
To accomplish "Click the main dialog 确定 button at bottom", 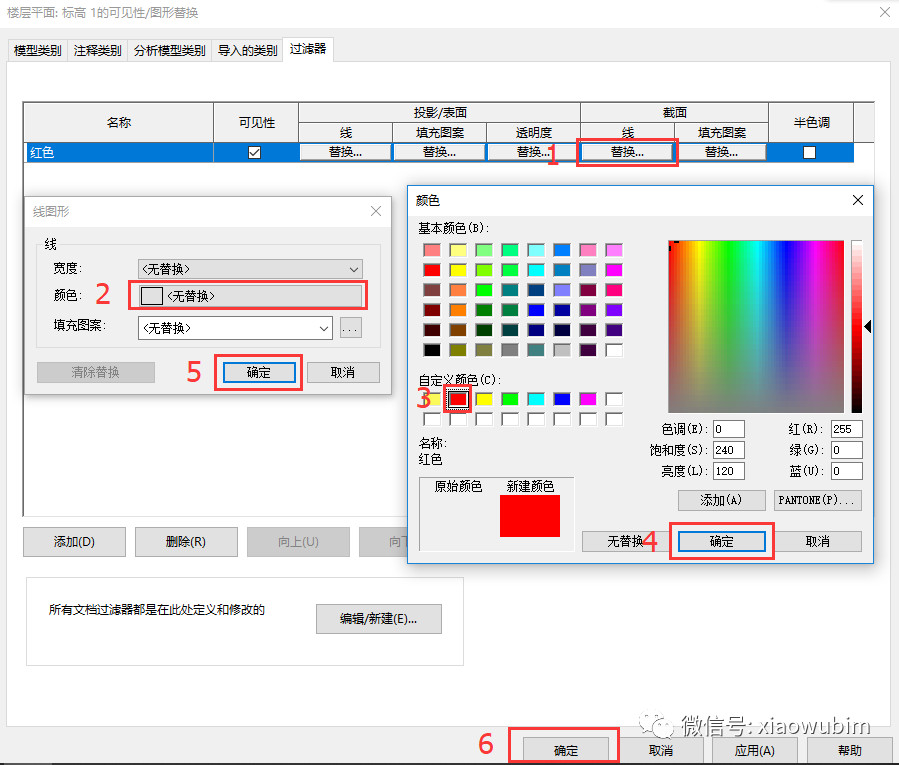I will click(566, 750).
